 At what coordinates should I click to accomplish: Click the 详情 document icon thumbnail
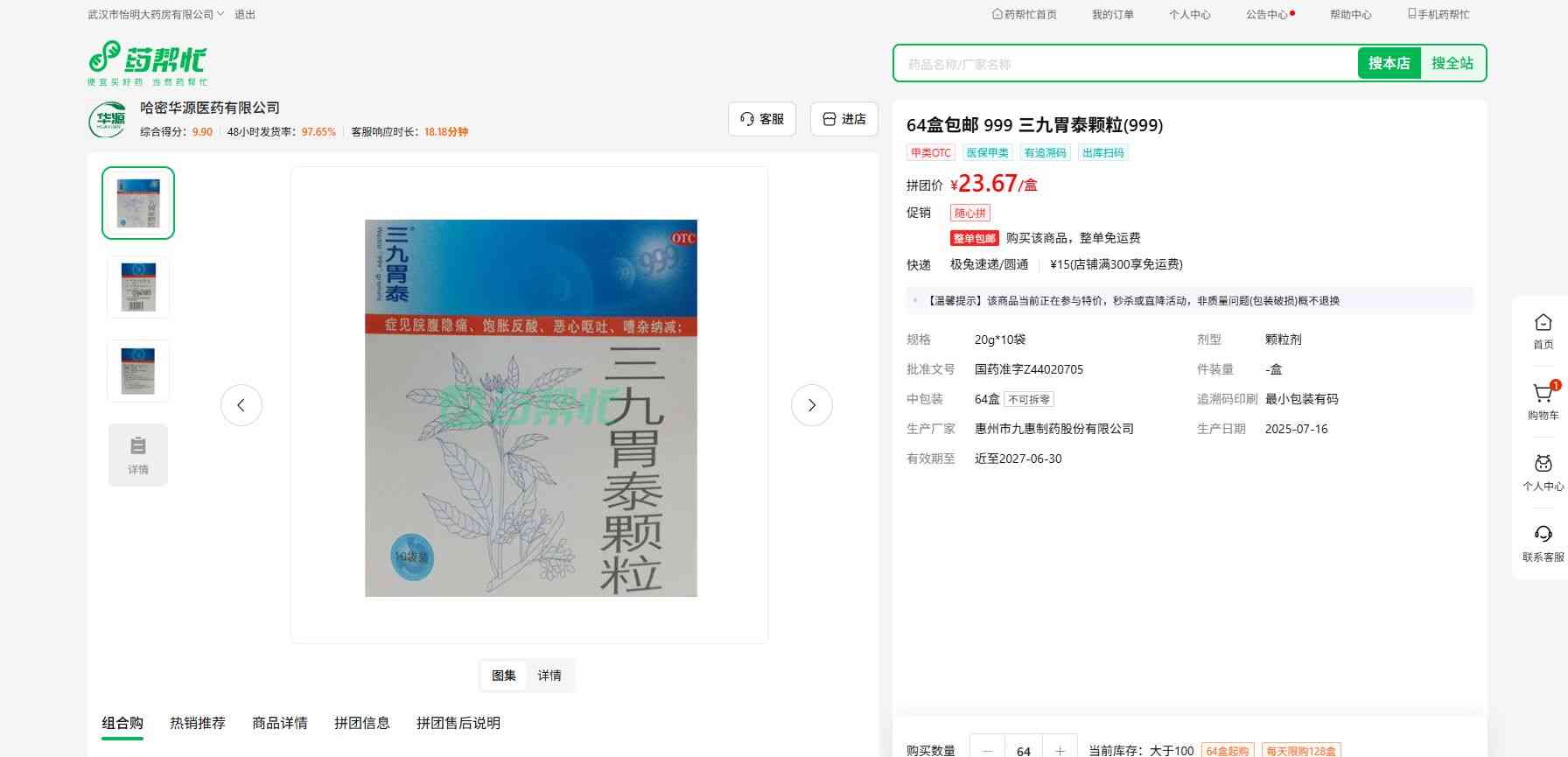pyautogui.click(x=138, y=454)
